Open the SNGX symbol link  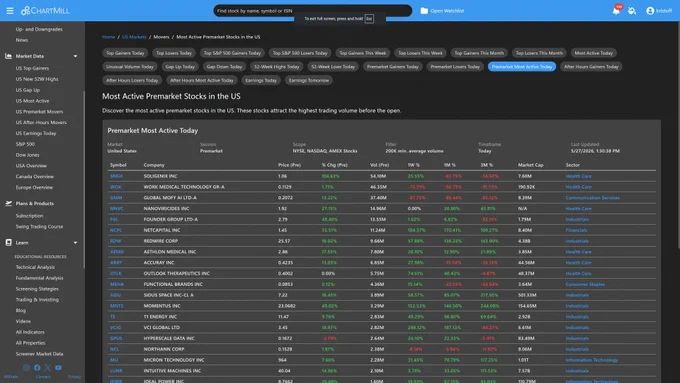click(x=116, y=176)
